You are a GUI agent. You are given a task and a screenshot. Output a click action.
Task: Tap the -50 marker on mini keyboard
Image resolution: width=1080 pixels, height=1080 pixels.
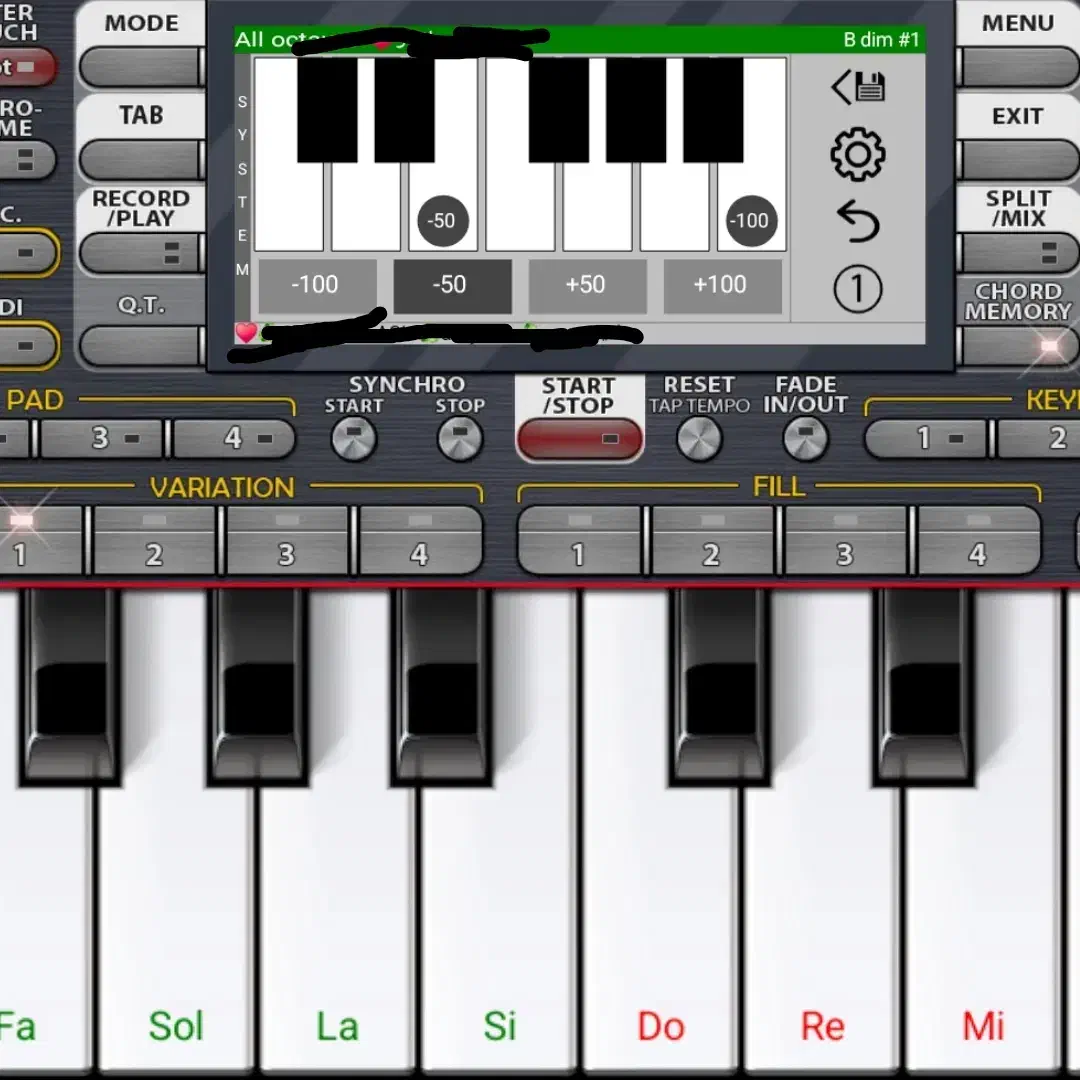tap(442, 220)
